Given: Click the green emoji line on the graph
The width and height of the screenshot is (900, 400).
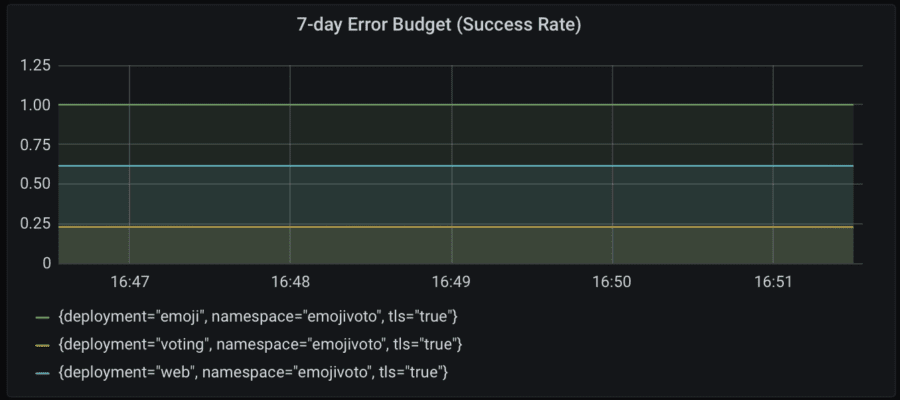Looking at the screenshot, I should pos(456,104).
